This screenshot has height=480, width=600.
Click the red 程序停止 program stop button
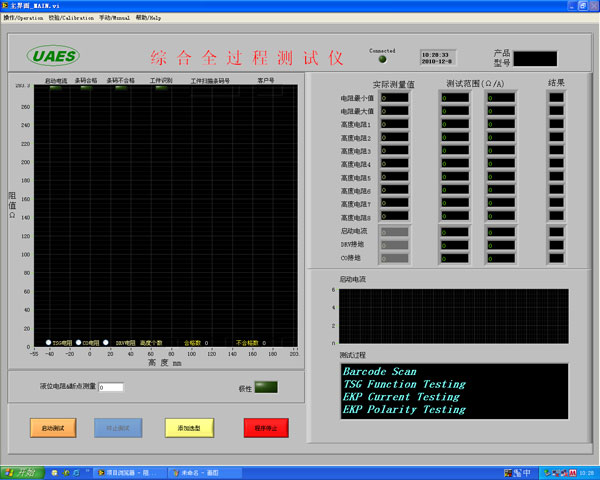click(x=266, y=428)
